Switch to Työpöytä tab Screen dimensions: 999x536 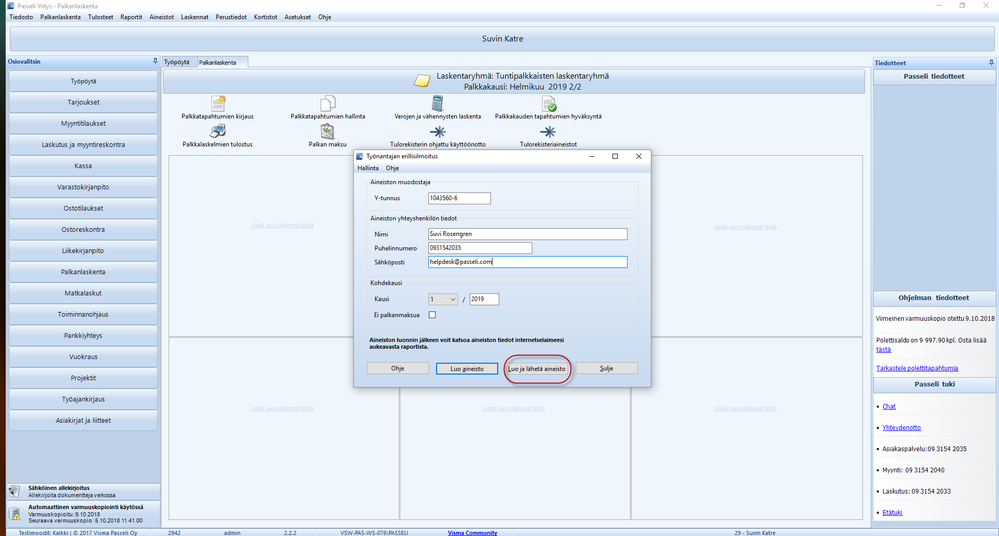(x=177, y=62)
